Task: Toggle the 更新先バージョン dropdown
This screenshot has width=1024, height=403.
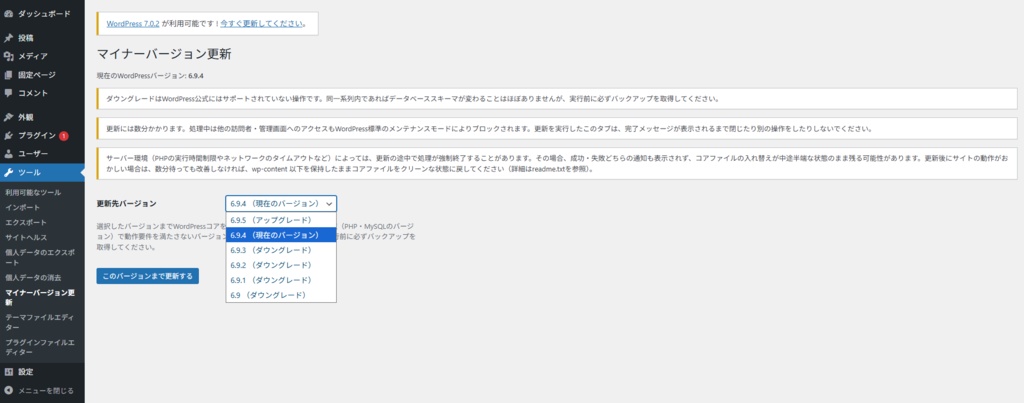Action: [281, 203]
